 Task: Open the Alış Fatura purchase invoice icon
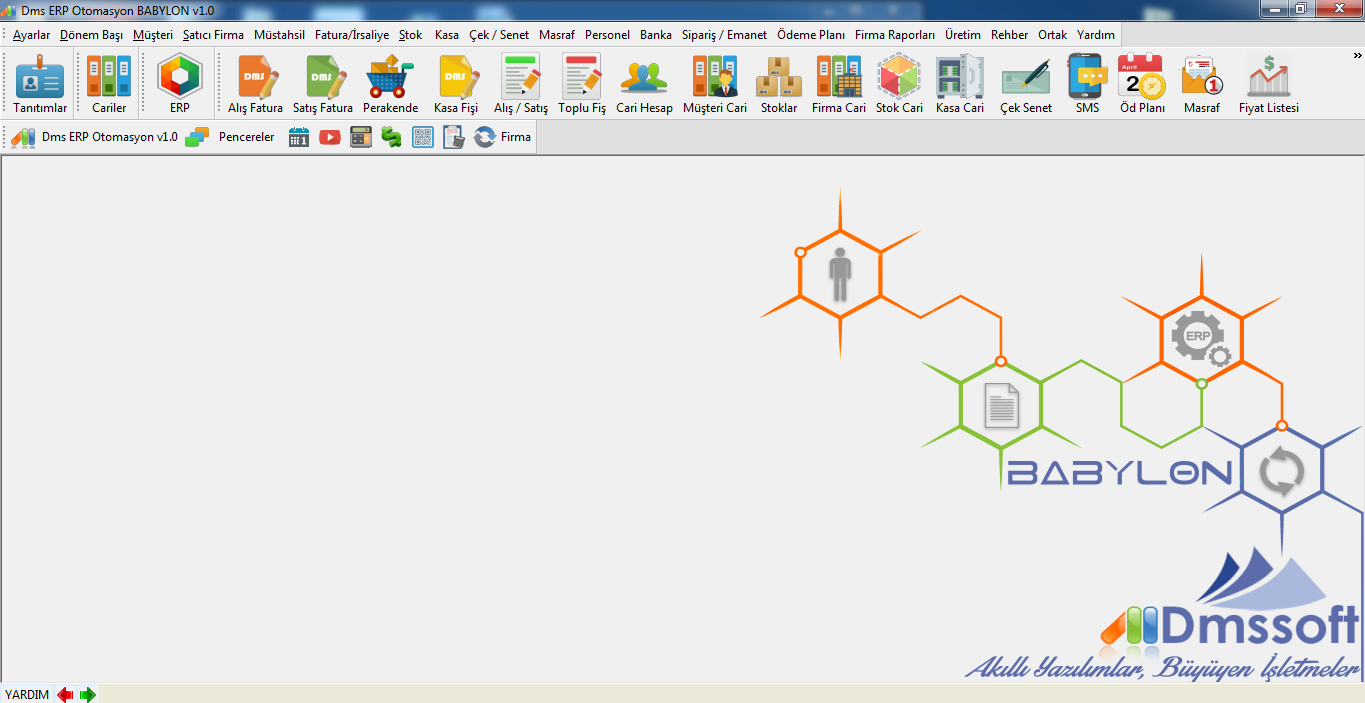click(x=256, y=84)
